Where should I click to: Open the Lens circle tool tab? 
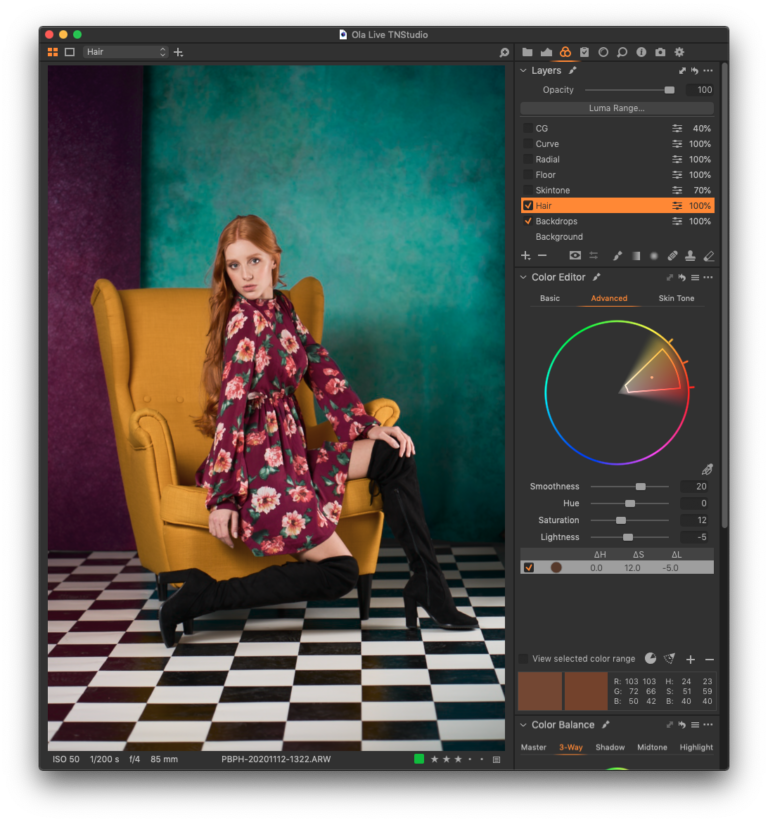tap(603, 52)
